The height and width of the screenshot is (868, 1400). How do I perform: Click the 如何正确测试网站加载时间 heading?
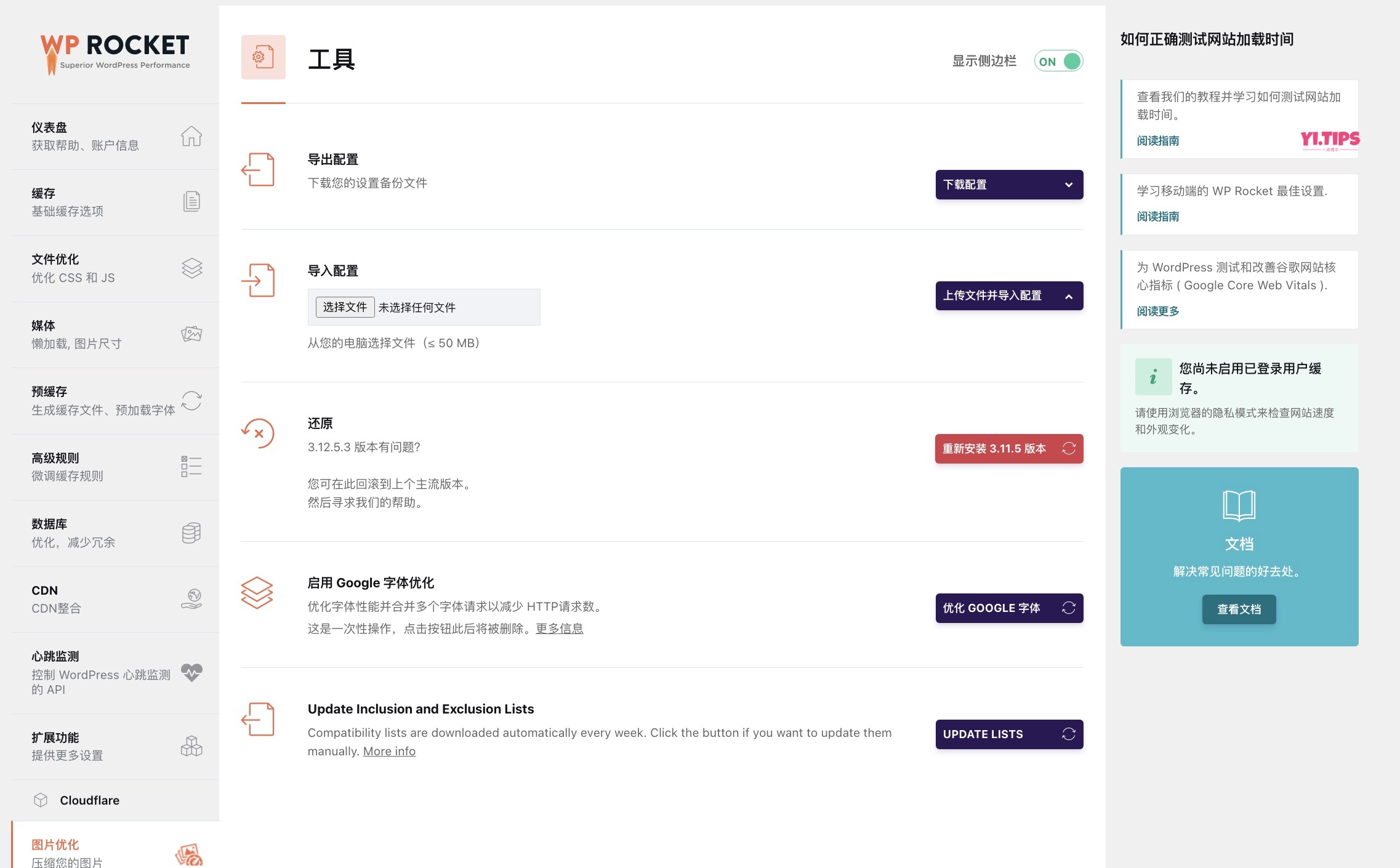pos(1207,39)
